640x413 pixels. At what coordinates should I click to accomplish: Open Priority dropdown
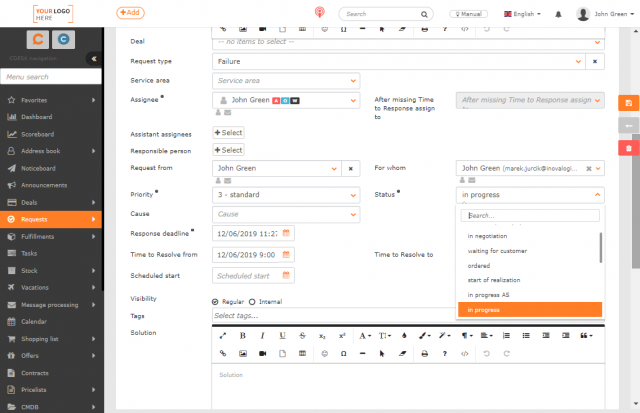[286, 195]
